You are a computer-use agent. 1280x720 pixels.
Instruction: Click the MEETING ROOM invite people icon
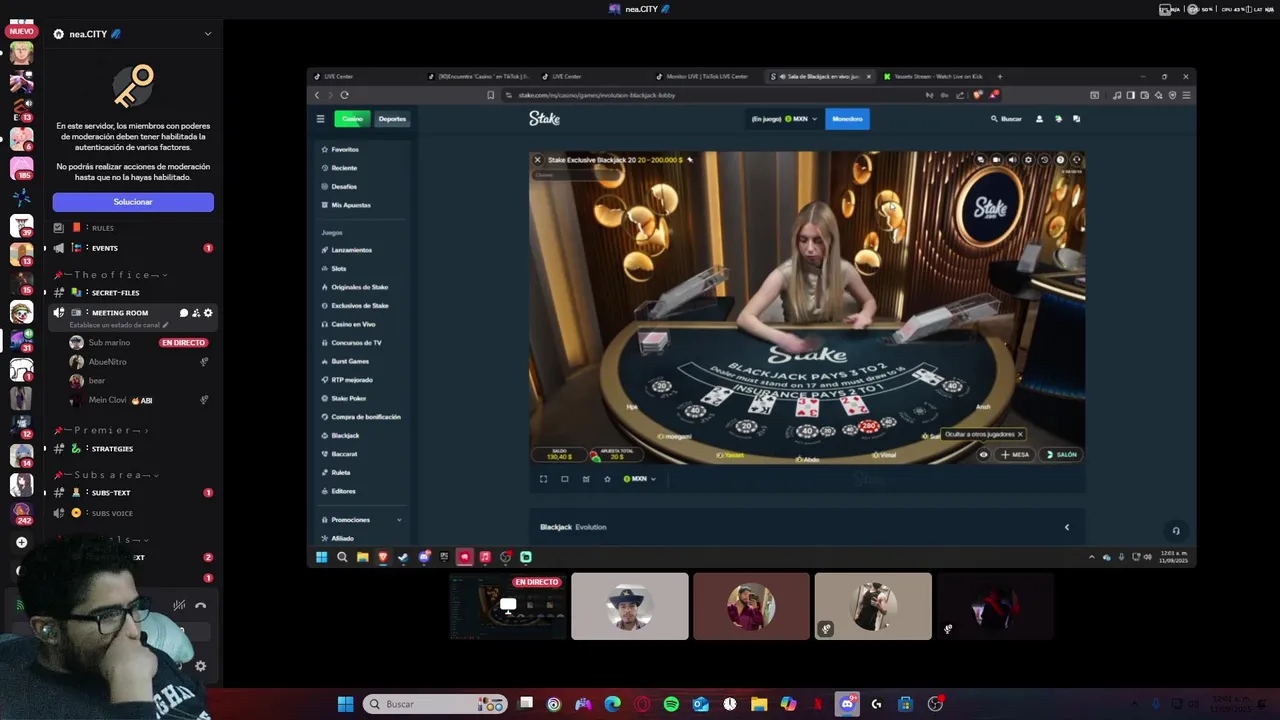[x=196, y=313]
